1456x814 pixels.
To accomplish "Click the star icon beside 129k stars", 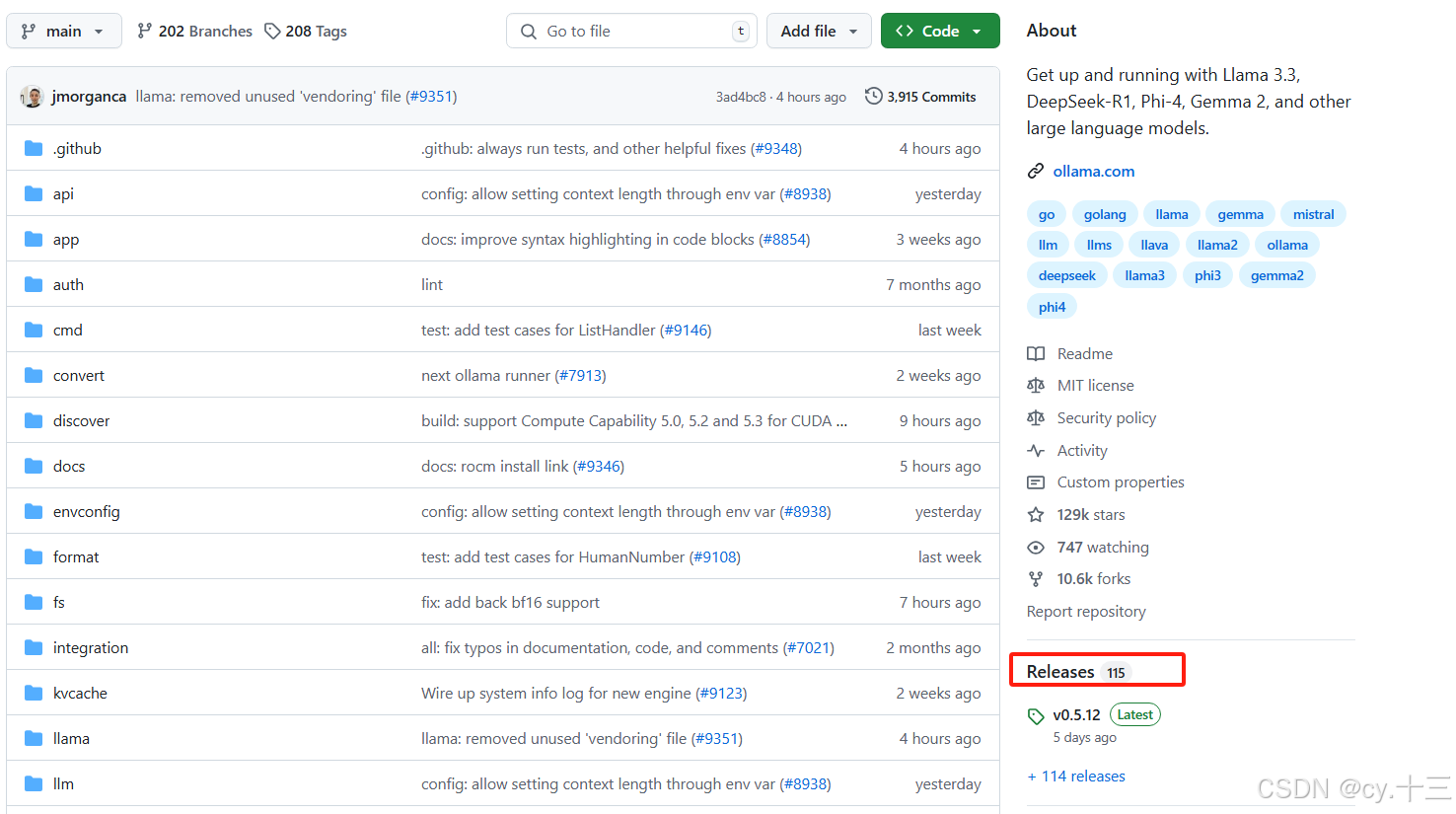I will (x=1036, y=515).
